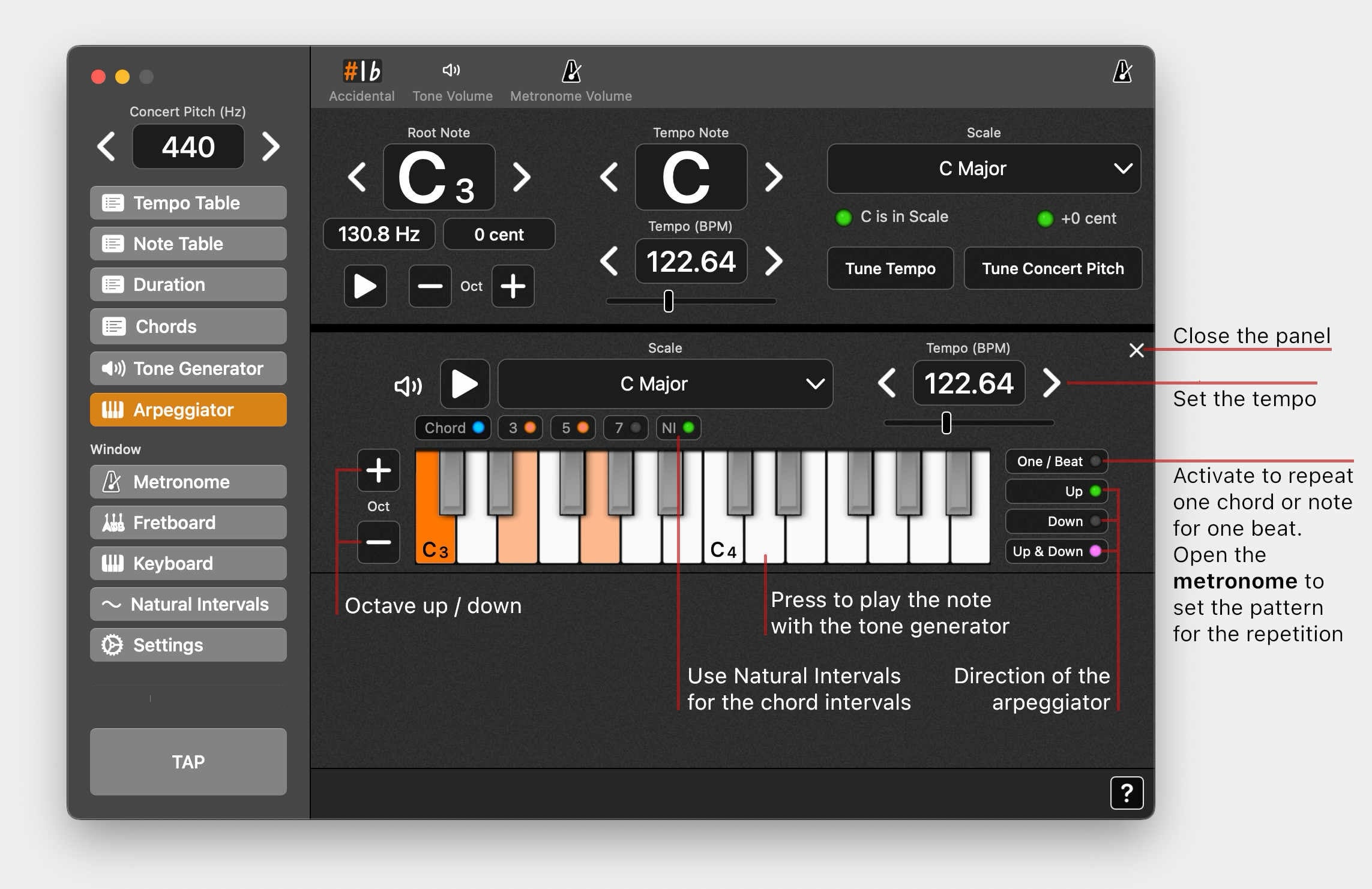Close the arpeggiator panel with the X
Image resolution: width=1372 pixels, height=889 pixels.
[x=1136, y=350]
